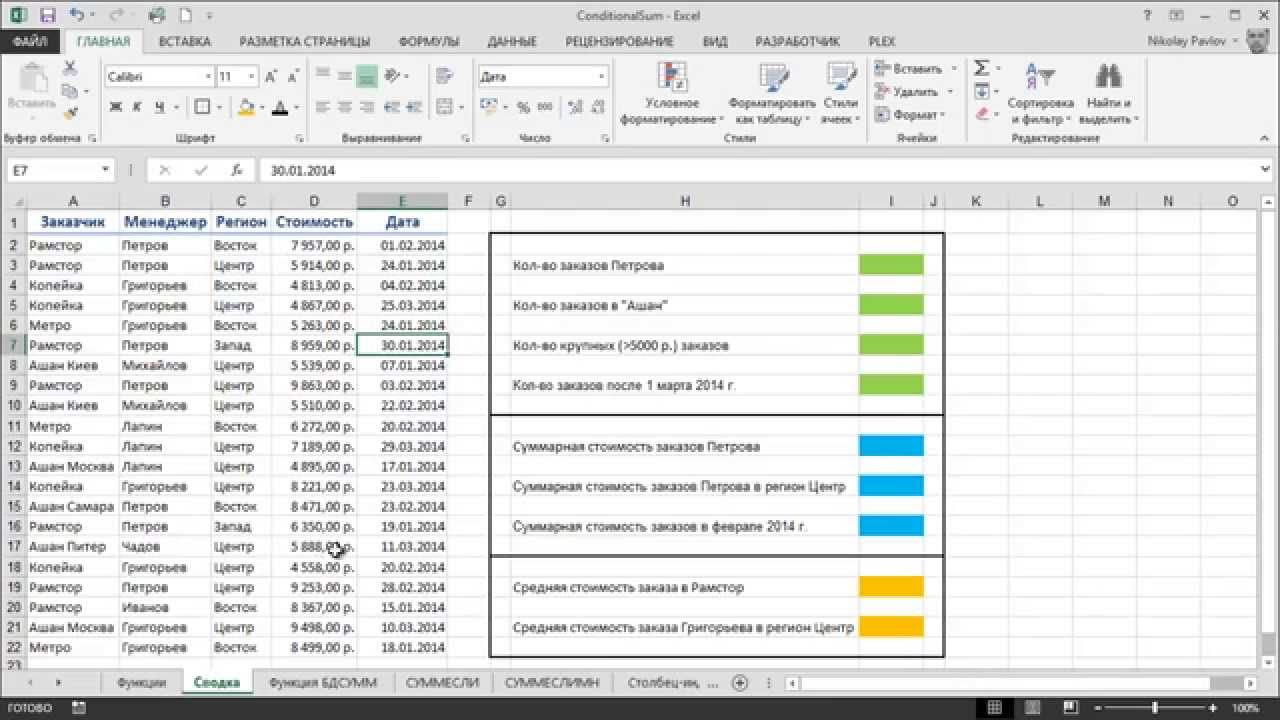Center text horizontally
This screenshot has width=1280, height=720.
coord(345,107)
